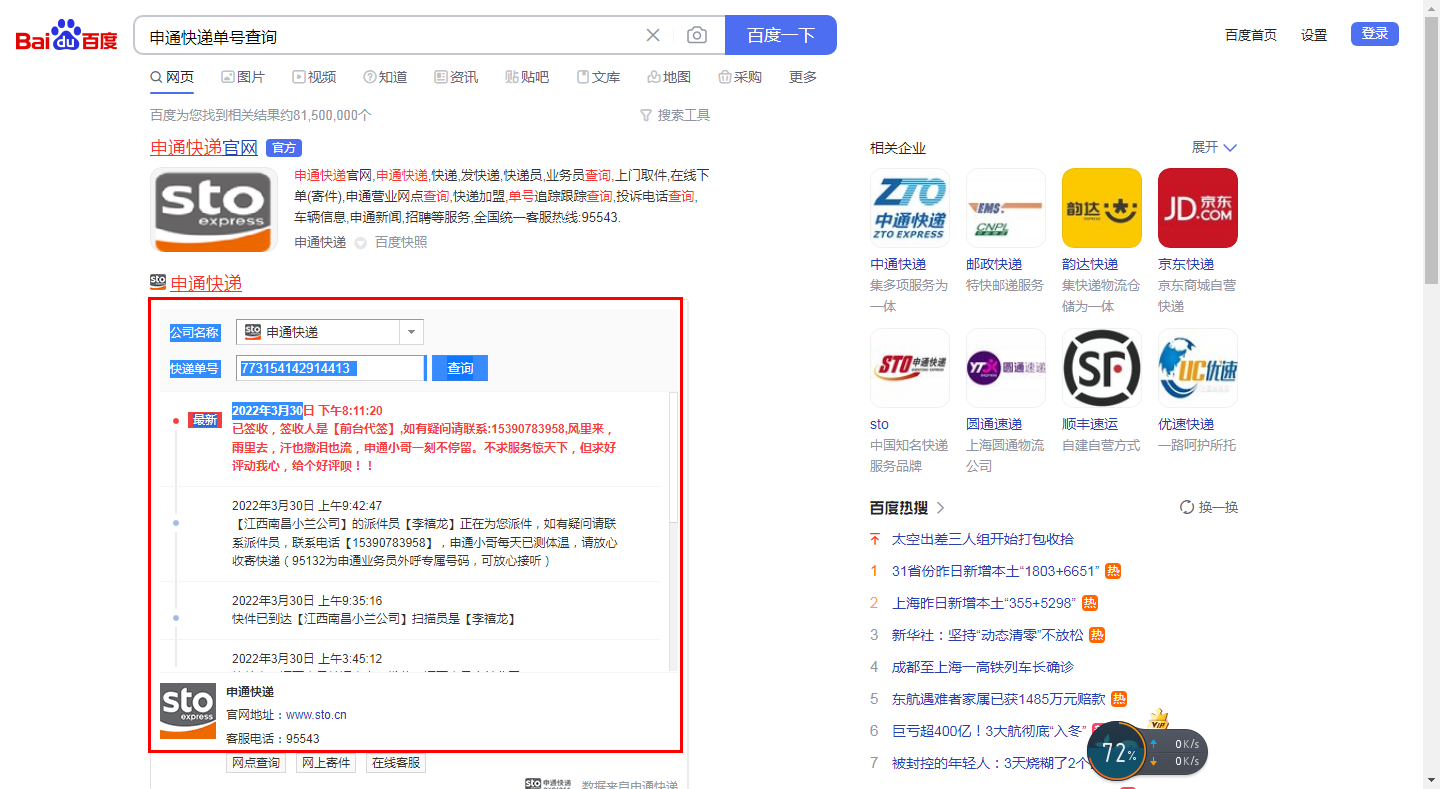The width and height of the screenshot is (1440, 789).
Task: Open the 顺丰速运 SF logo
Action: point(1102,368)
